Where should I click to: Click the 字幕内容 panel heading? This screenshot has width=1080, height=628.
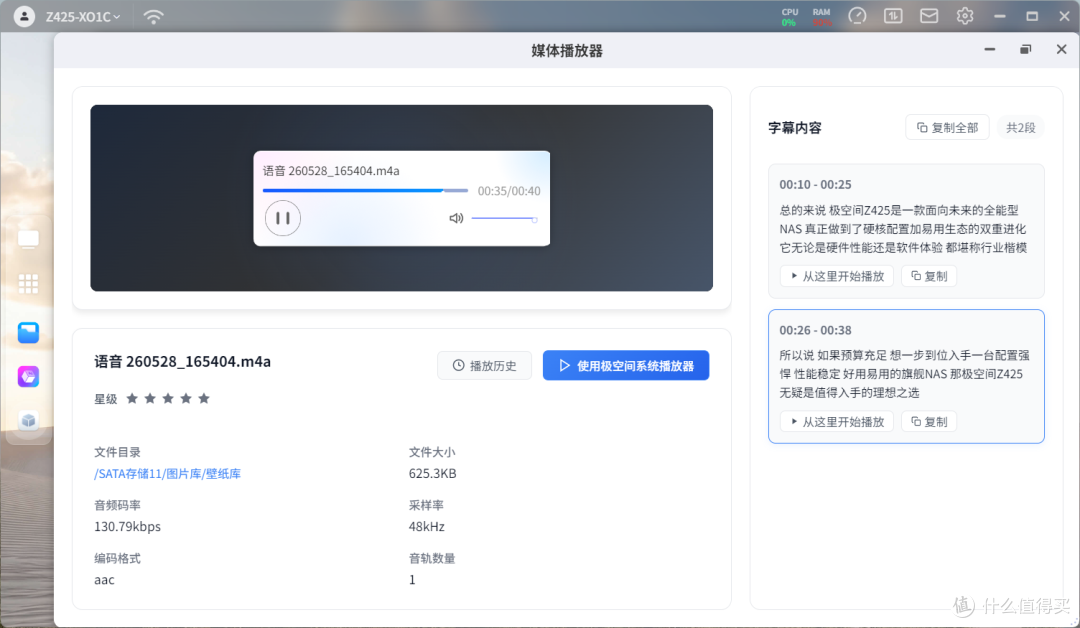[x=795, y=128]
